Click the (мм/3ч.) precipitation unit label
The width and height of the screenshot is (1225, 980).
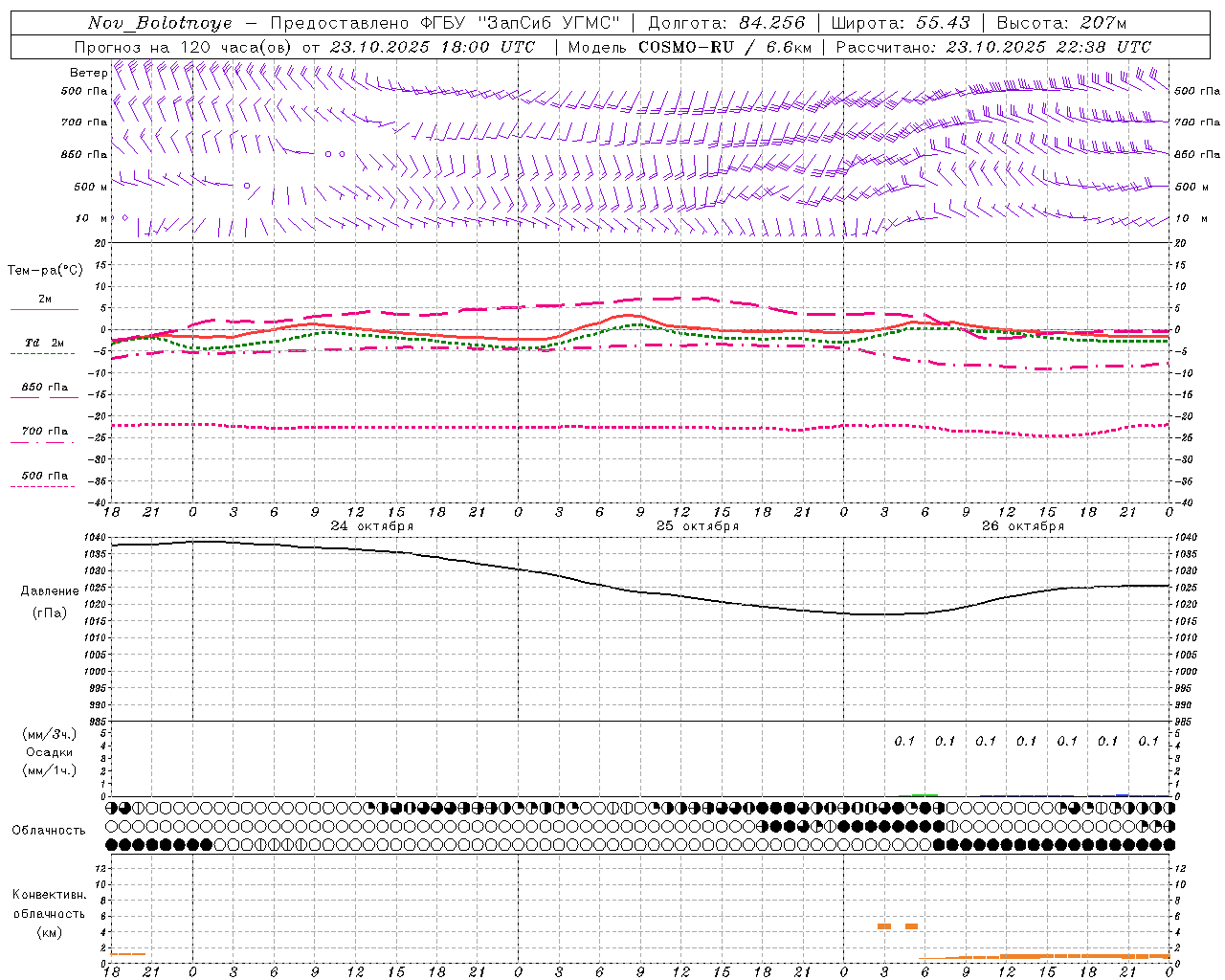(50, 734)
